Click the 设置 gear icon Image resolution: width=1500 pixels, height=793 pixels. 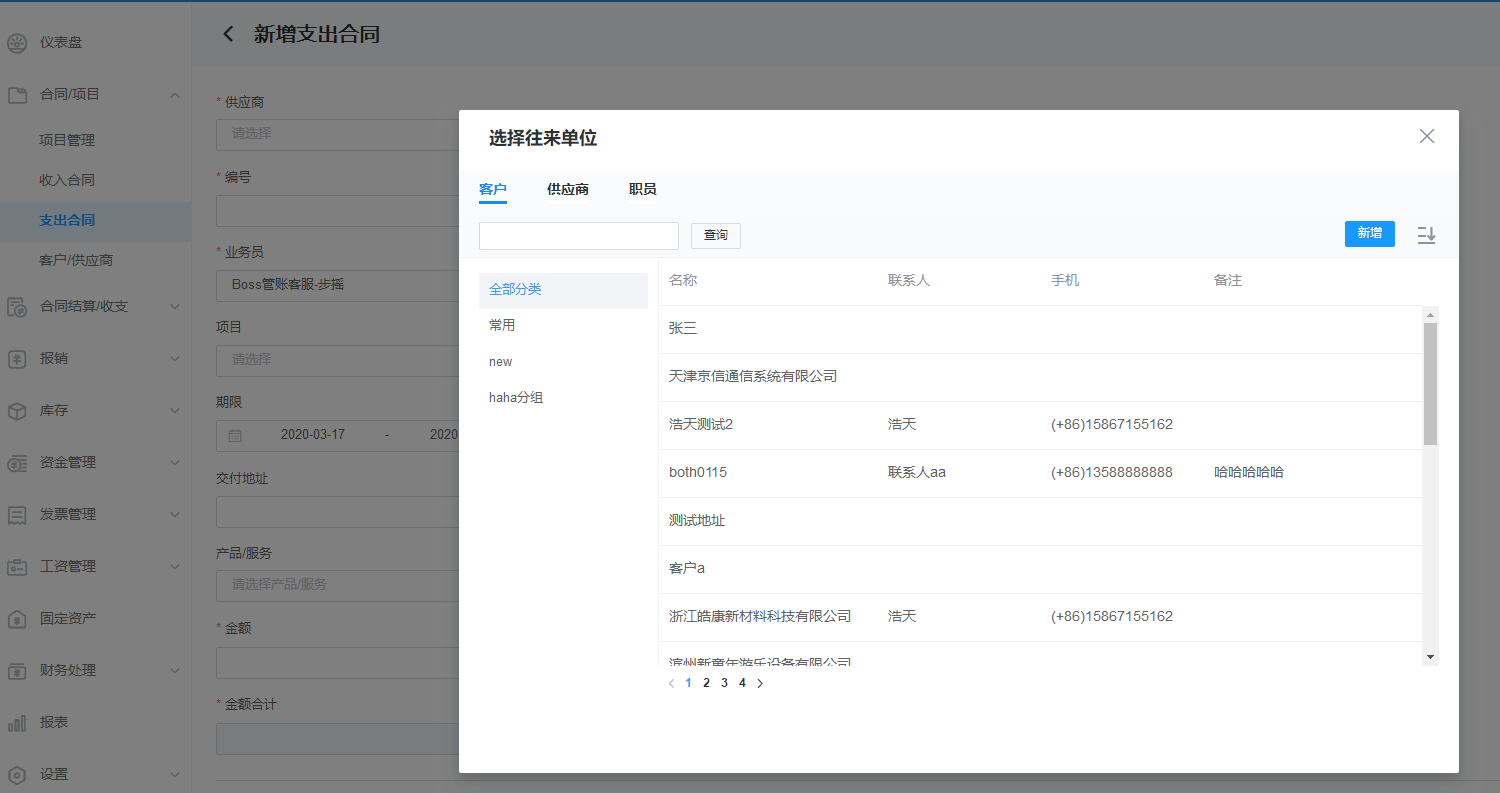(x=17, y=775)
